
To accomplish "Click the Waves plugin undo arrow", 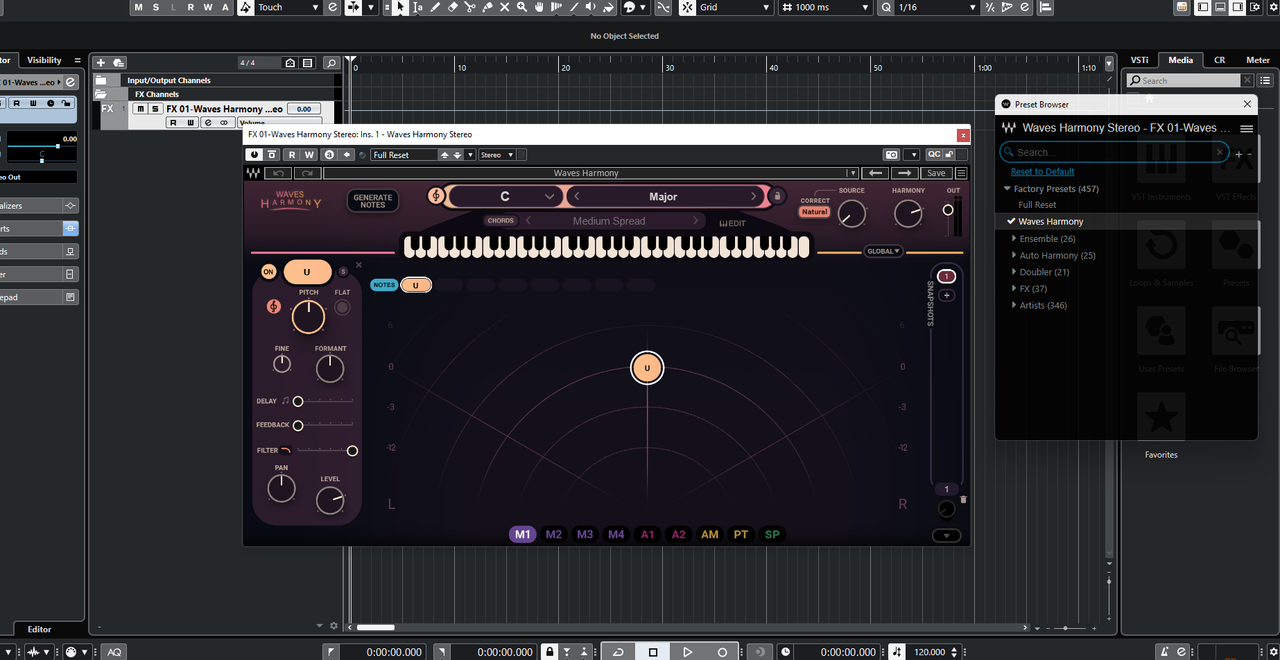I will pyautogui.click(x=278, y=173).
